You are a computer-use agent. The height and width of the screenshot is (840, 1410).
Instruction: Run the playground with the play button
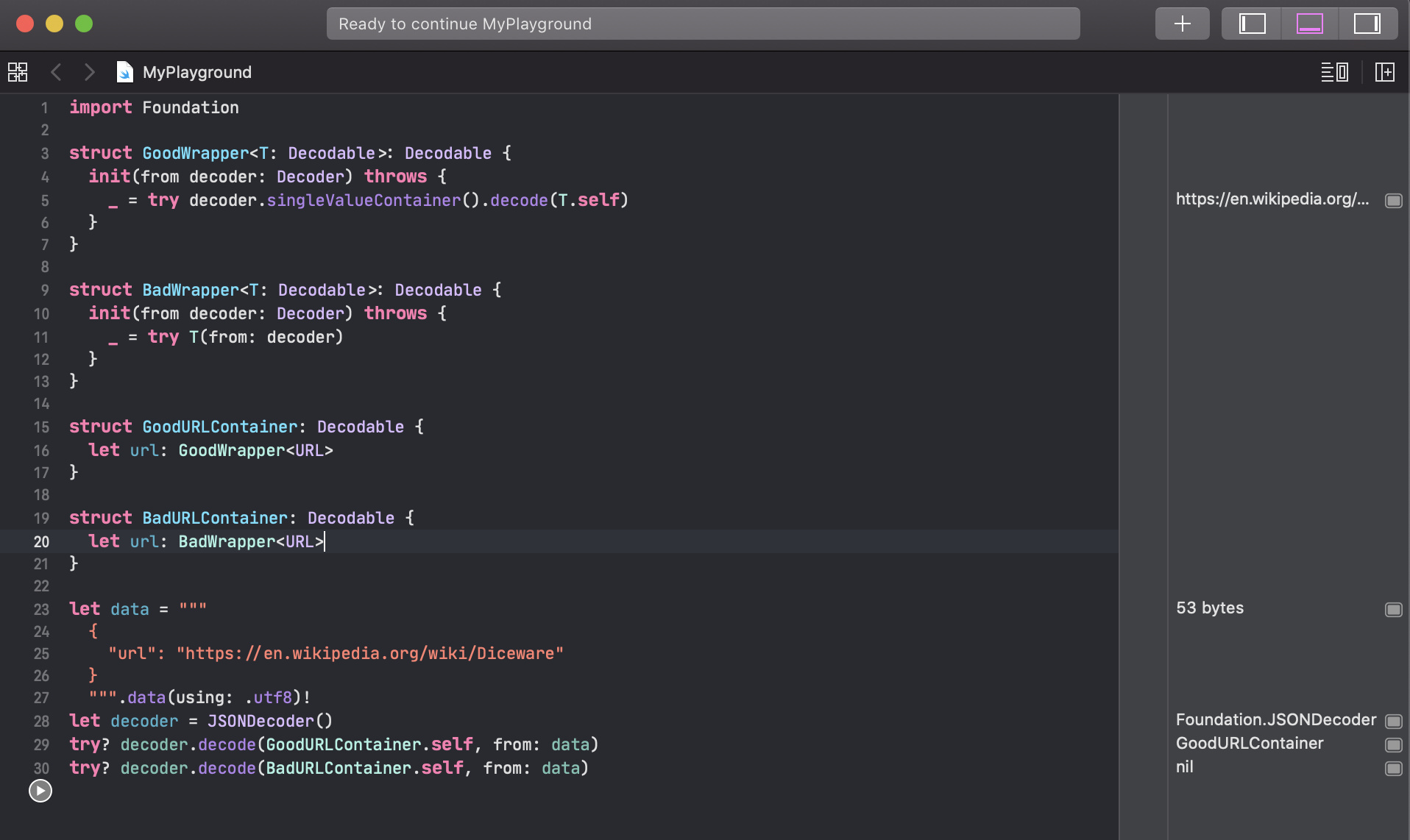[40, 791]
